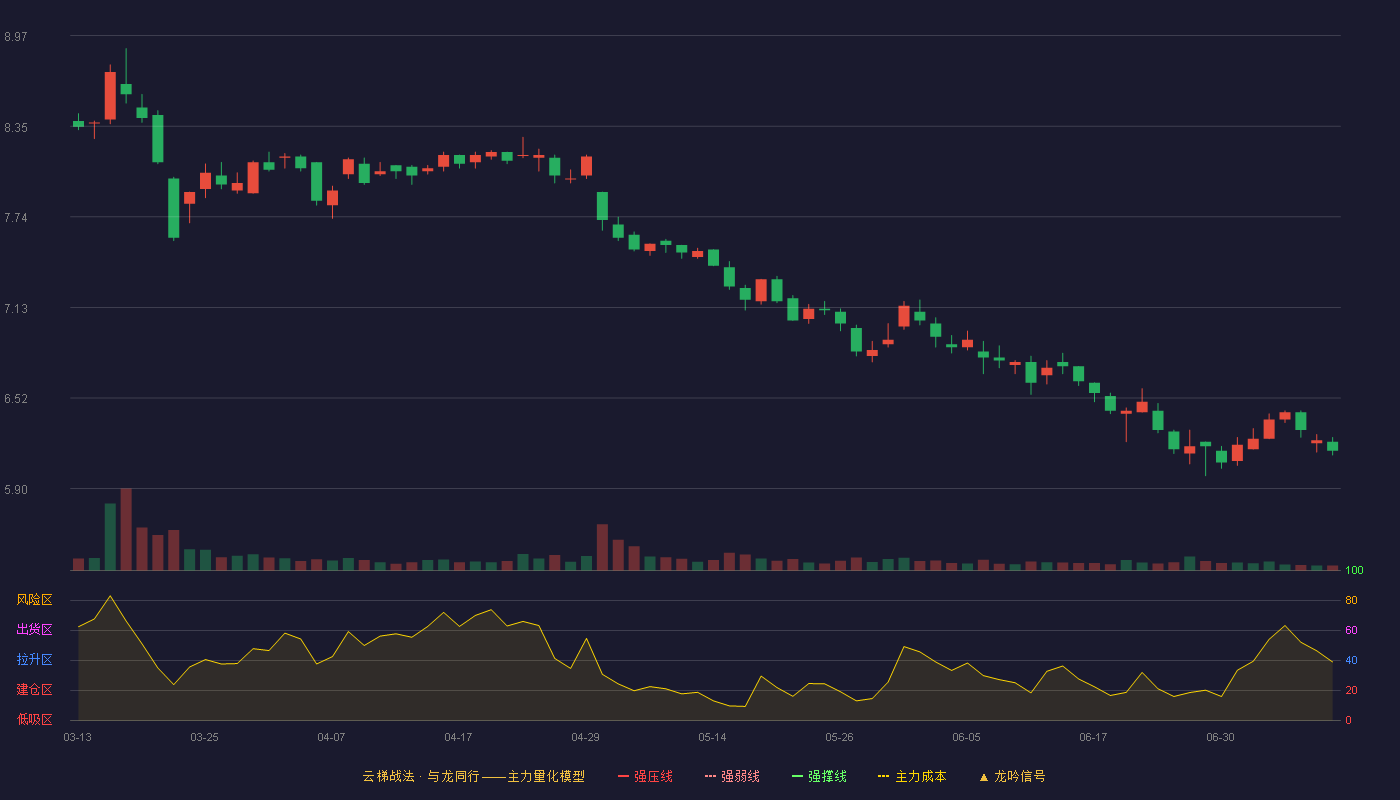The height and width of the screenshot is (800, 1400).
Task: Select the 05-26 date label
Action: pyautogui.click(x=839, y=737)
